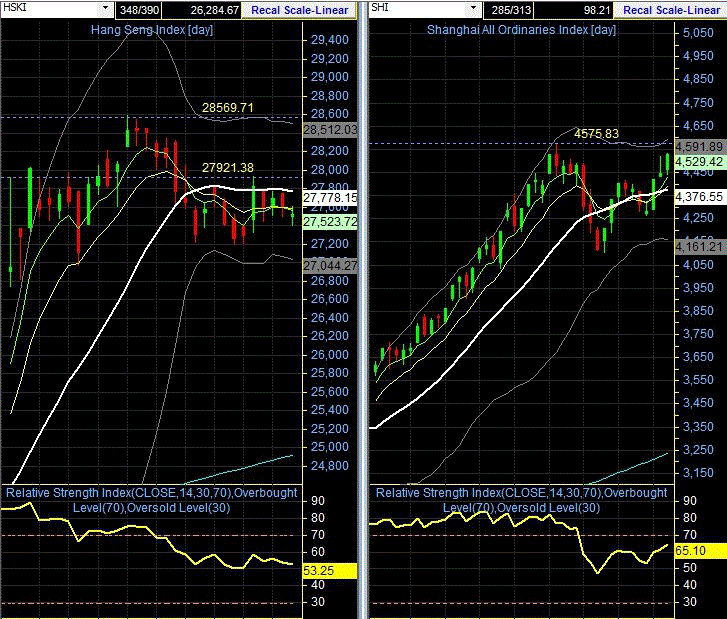
Task: Click the 4,591.89 price axis marker
Action: coord(699,147)
